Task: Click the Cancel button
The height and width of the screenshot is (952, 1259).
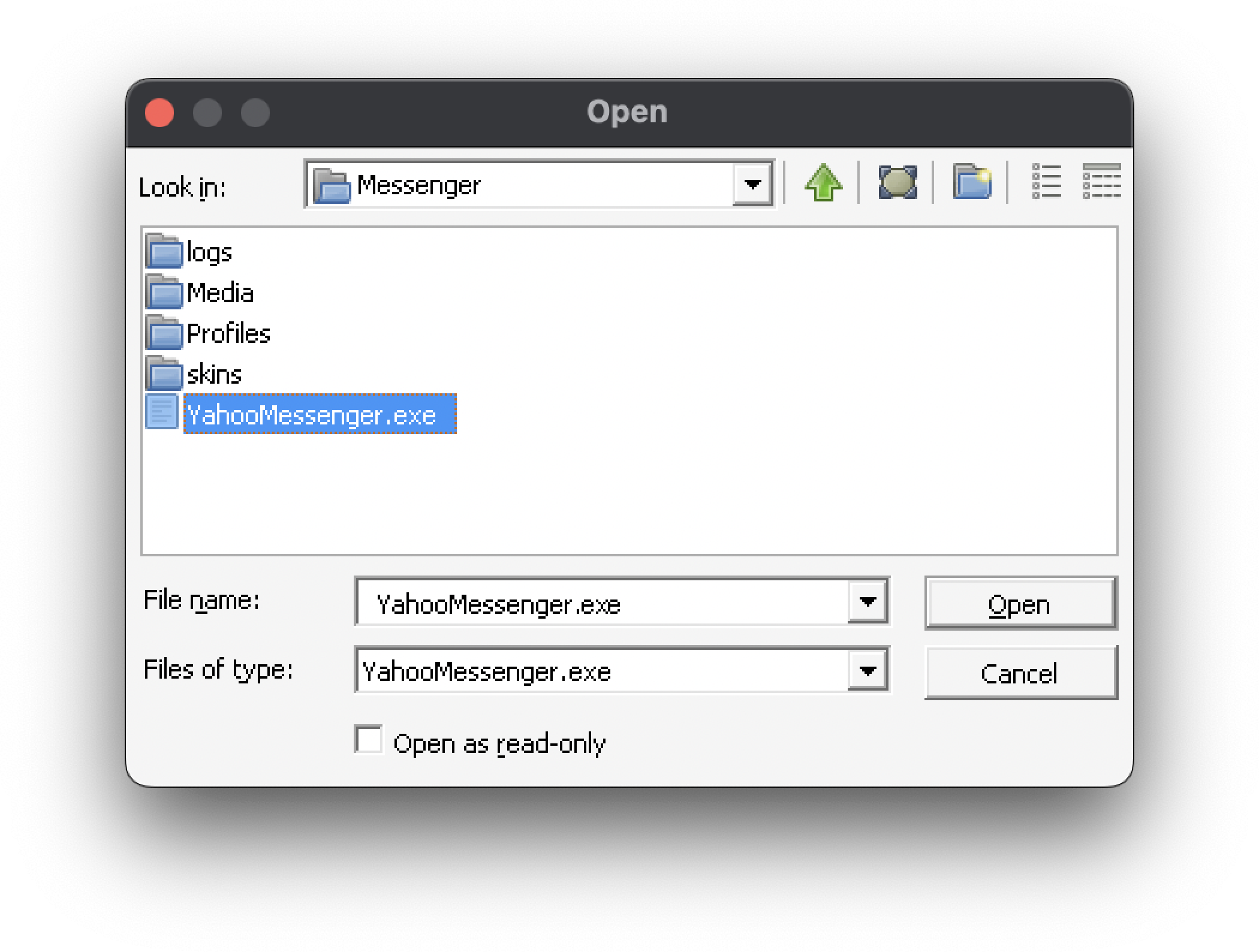Action: [1020, 673]
